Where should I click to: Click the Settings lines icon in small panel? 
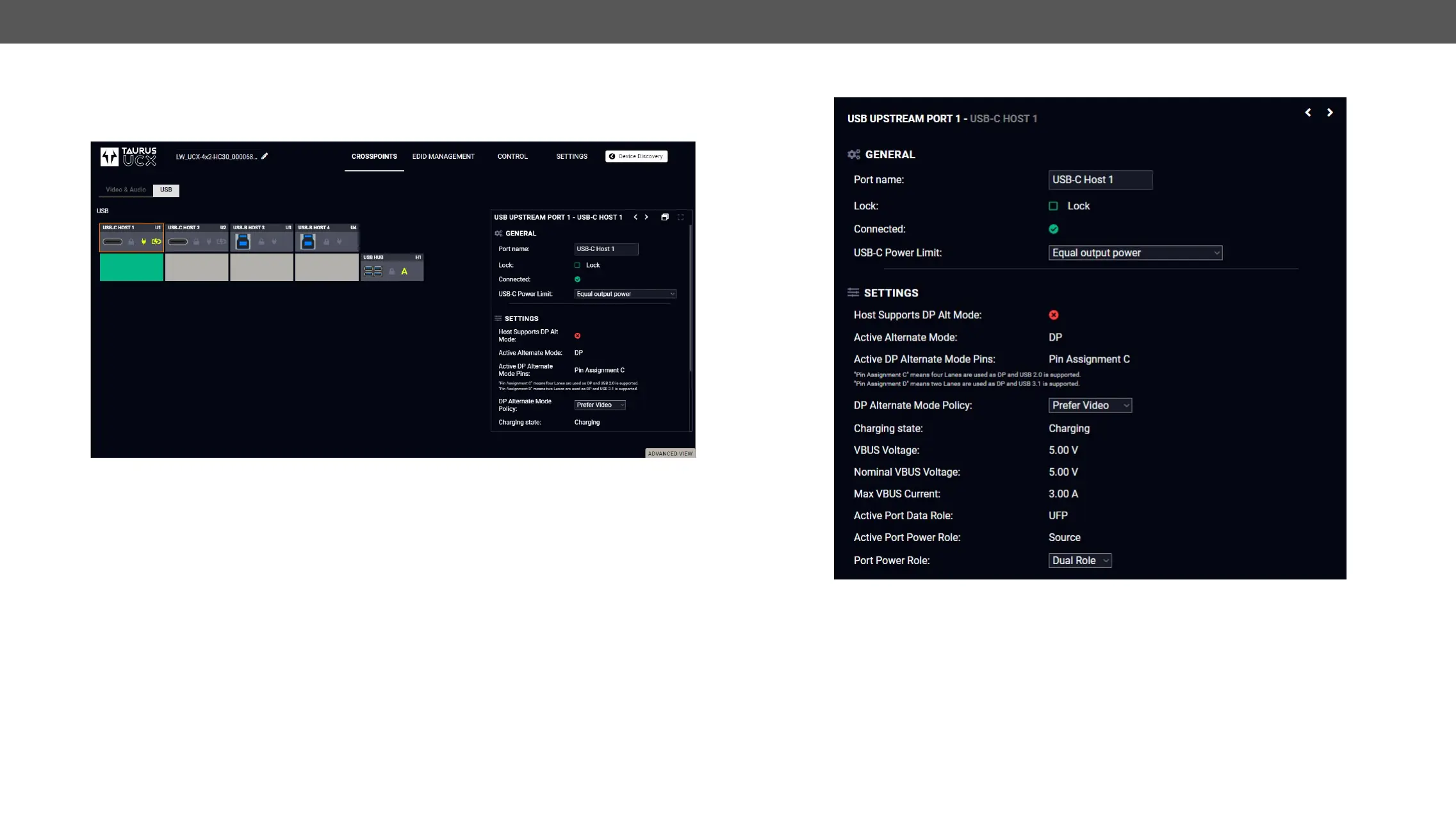[498, 318]
